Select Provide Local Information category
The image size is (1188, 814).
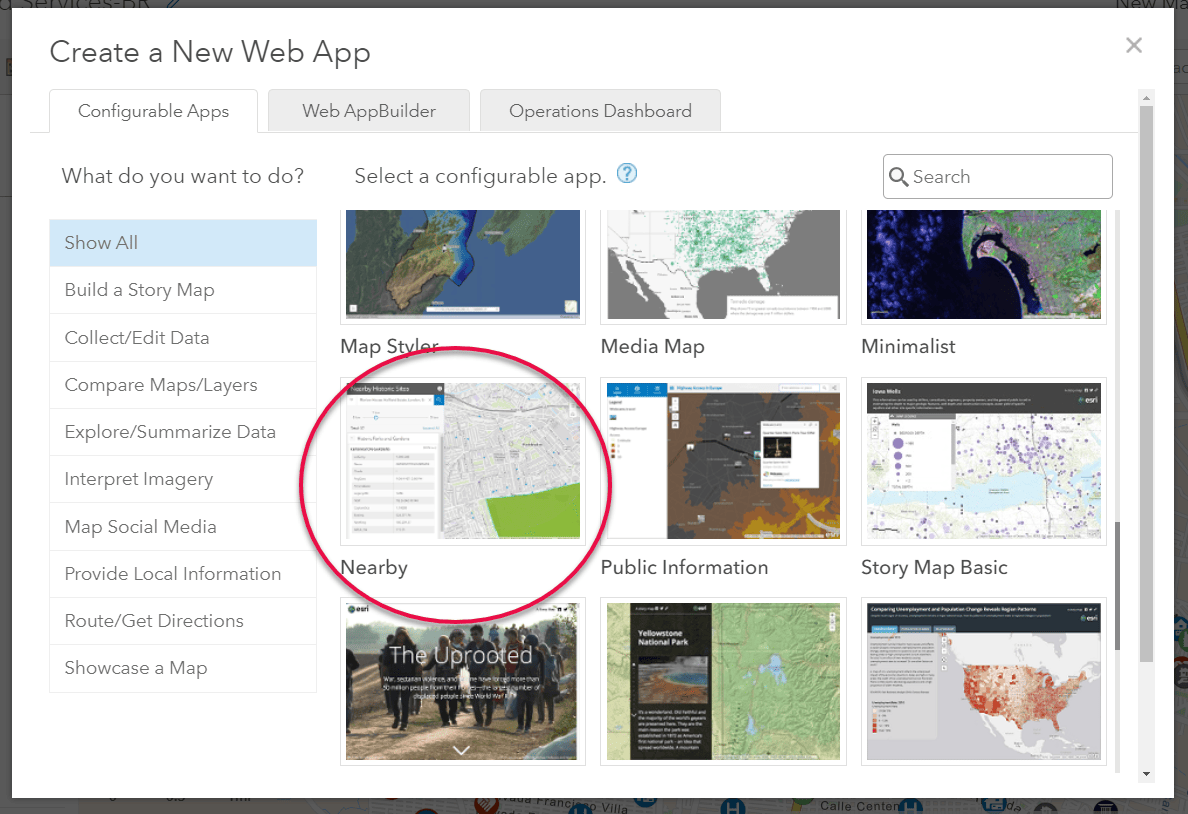tap(183, 574)
